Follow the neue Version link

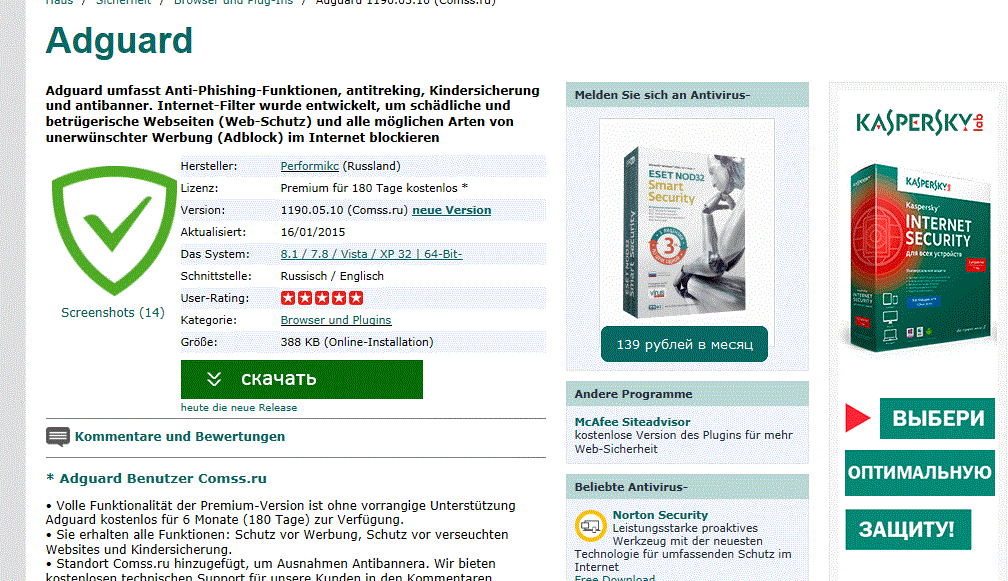click(451, 210)
